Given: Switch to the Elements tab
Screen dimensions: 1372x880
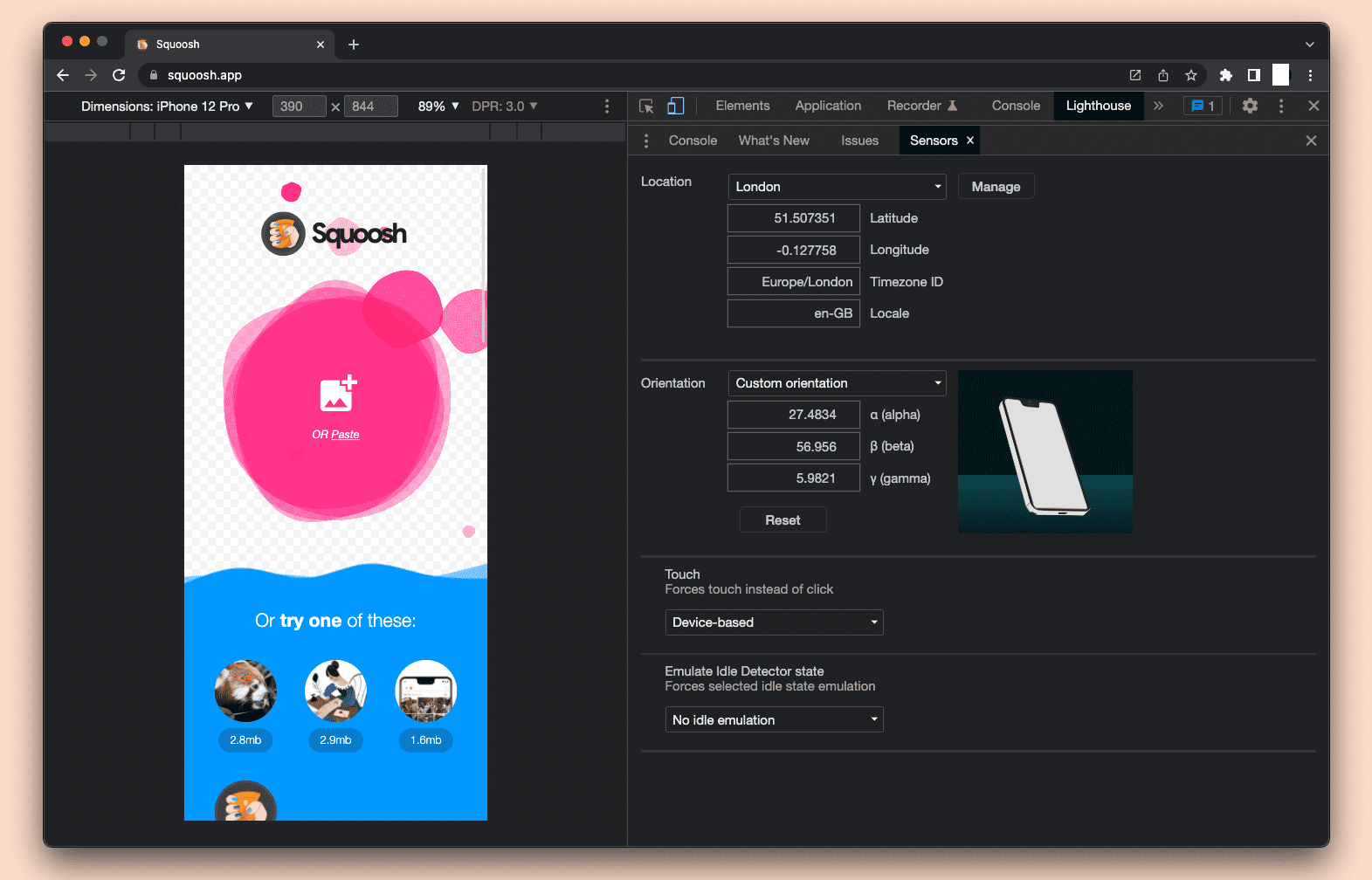Looking at the screenshot, I should (742, 106).
